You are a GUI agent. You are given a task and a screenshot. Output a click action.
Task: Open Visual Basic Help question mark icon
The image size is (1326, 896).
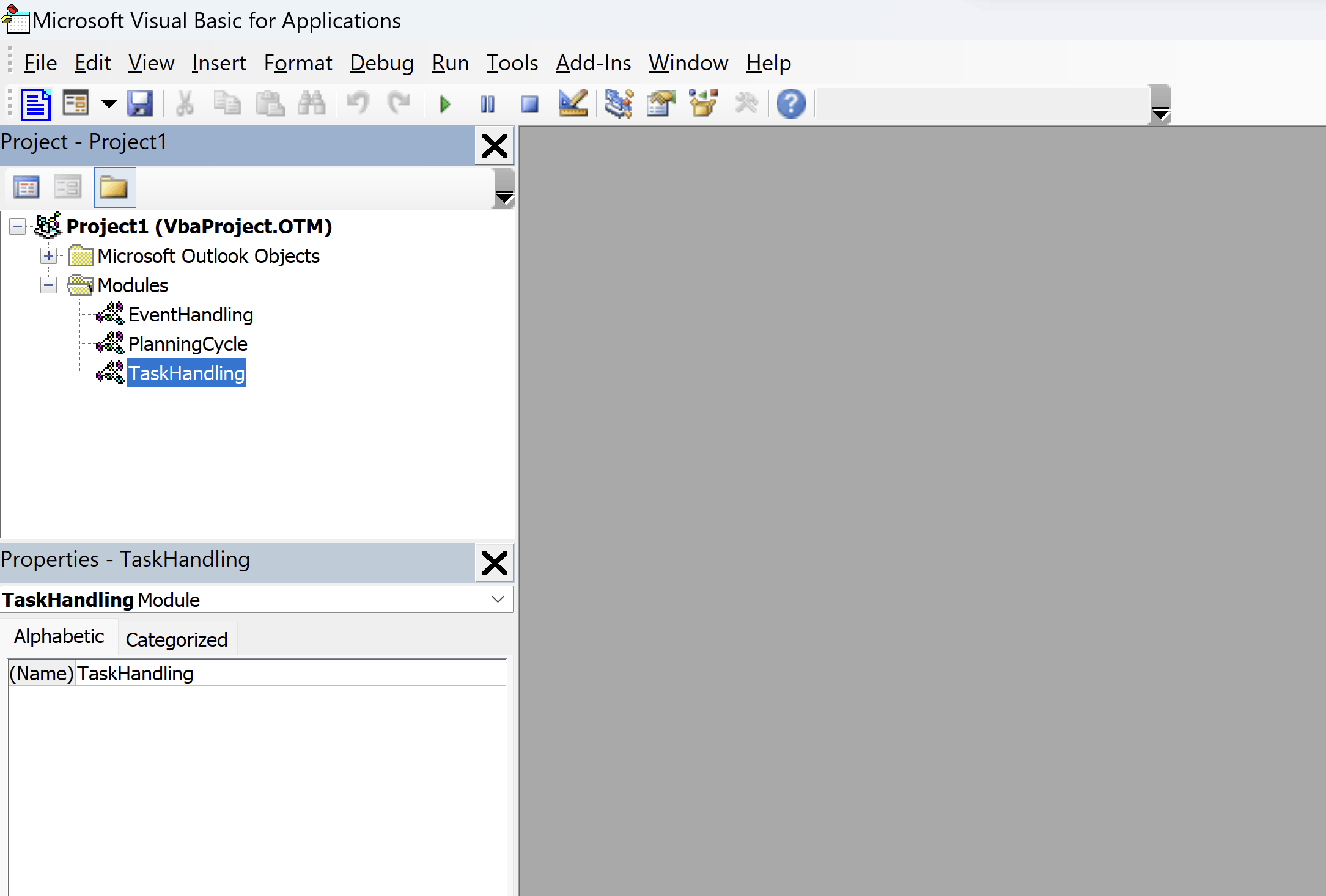pyautogui.click(x=791, y=104)
